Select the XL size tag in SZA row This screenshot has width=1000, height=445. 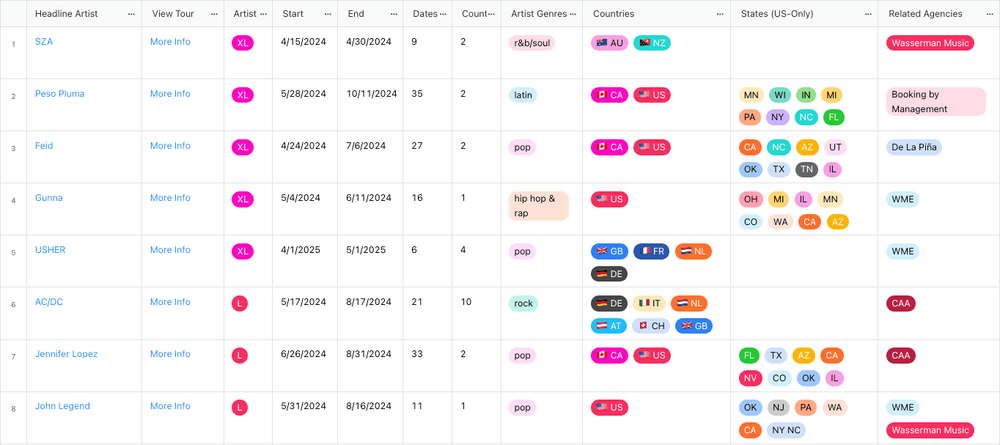(x=242, y=43)
